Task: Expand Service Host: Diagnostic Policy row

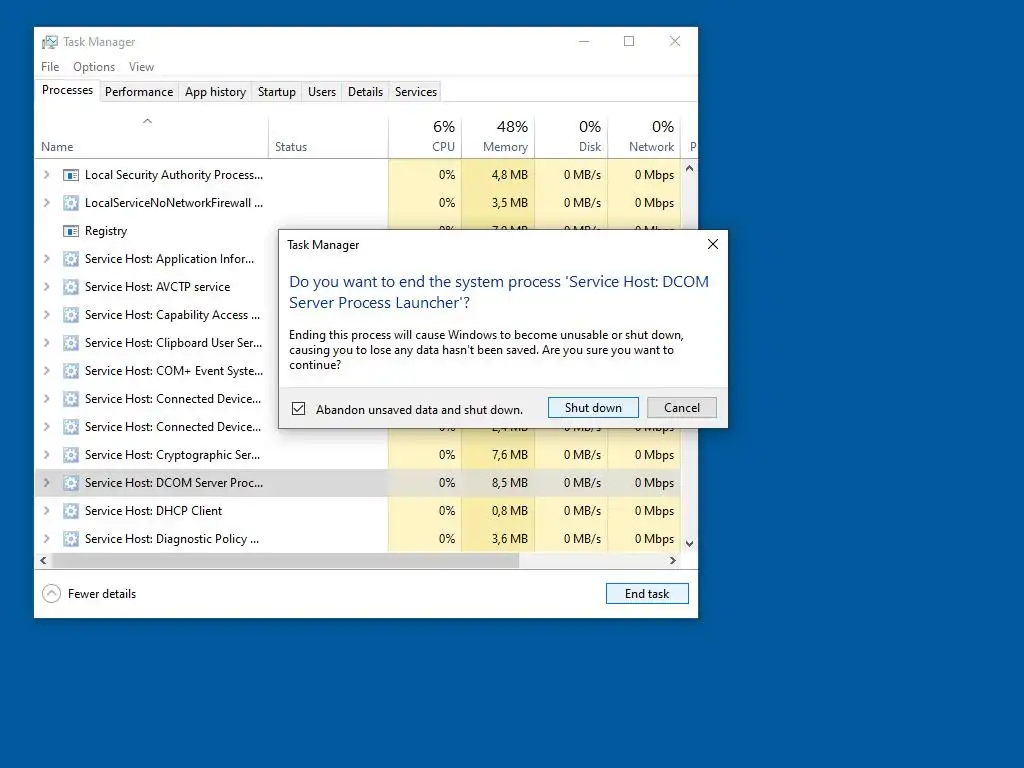Action: coord(46,539)
